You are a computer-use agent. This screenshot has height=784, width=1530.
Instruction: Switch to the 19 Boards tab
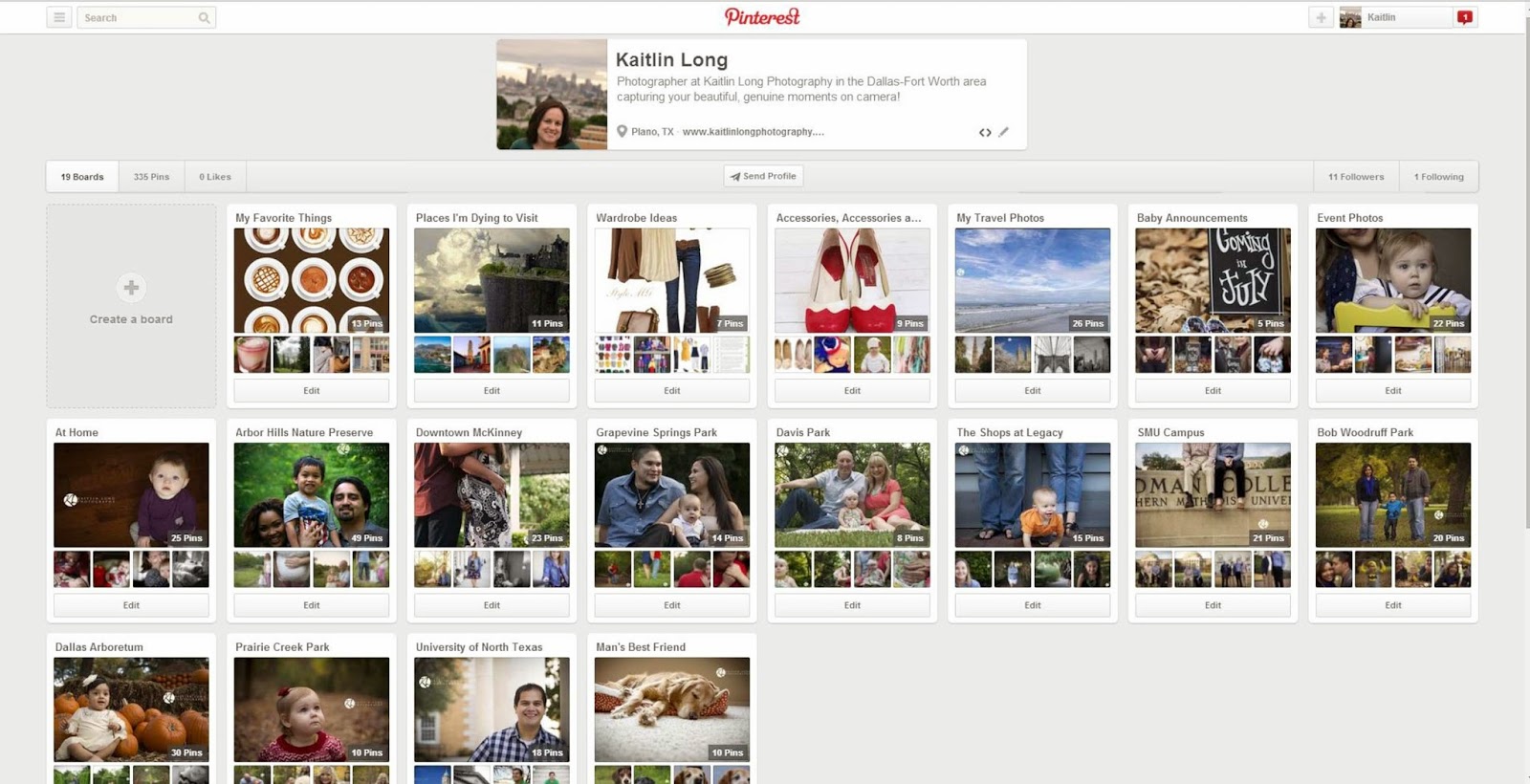pyautogui.click(x=82, y=177)
